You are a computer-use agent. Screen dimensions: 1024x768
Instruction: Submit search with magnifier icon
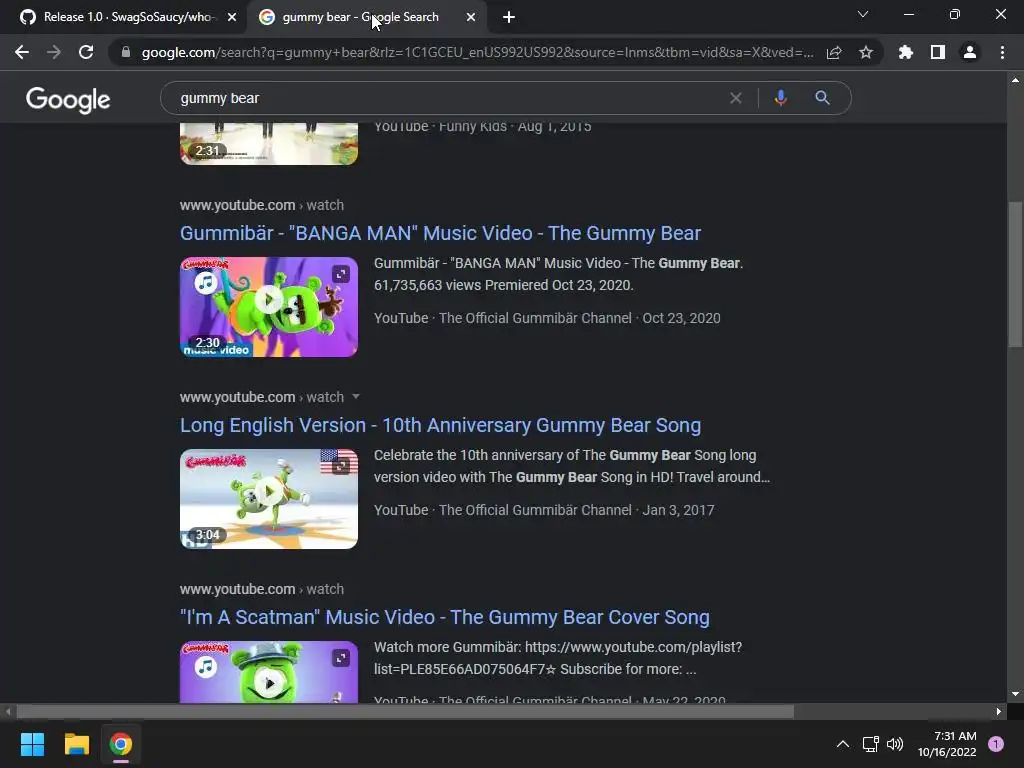click(x=822, y=98)
